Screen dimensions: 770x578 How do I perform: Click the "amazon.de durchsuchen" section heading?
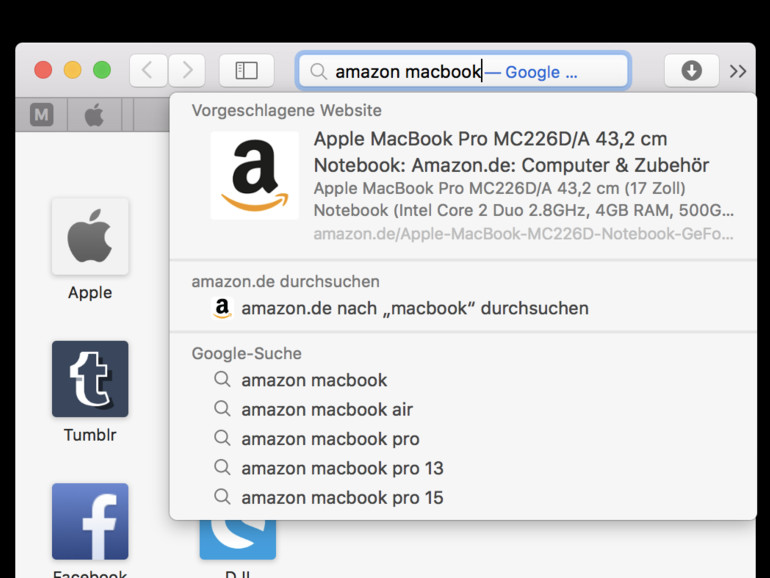click(x=285, y=282)
